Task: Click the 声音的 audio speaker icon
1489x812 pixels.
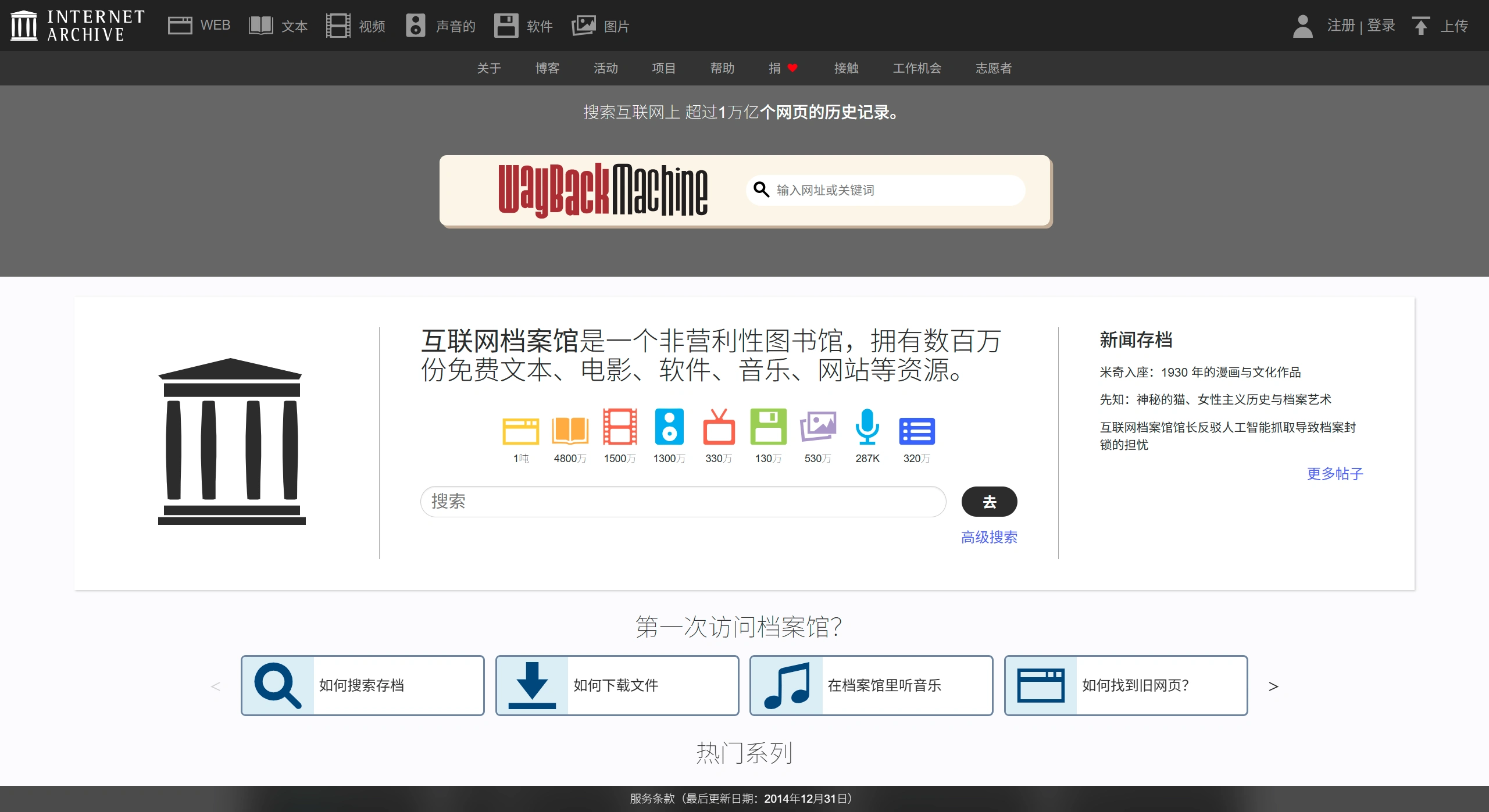Action: point(415,25)
